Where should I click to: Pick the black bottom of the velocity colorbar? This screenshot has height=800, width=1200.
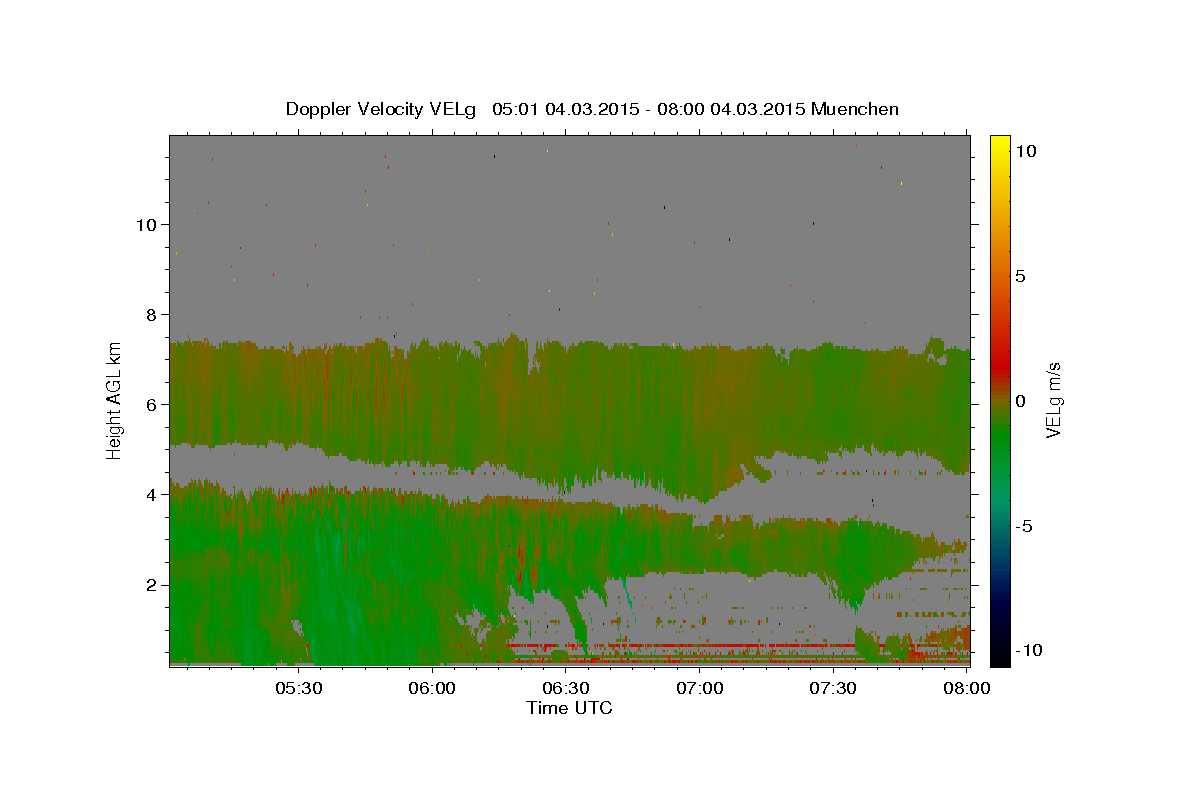click(x=1000, y=657)
